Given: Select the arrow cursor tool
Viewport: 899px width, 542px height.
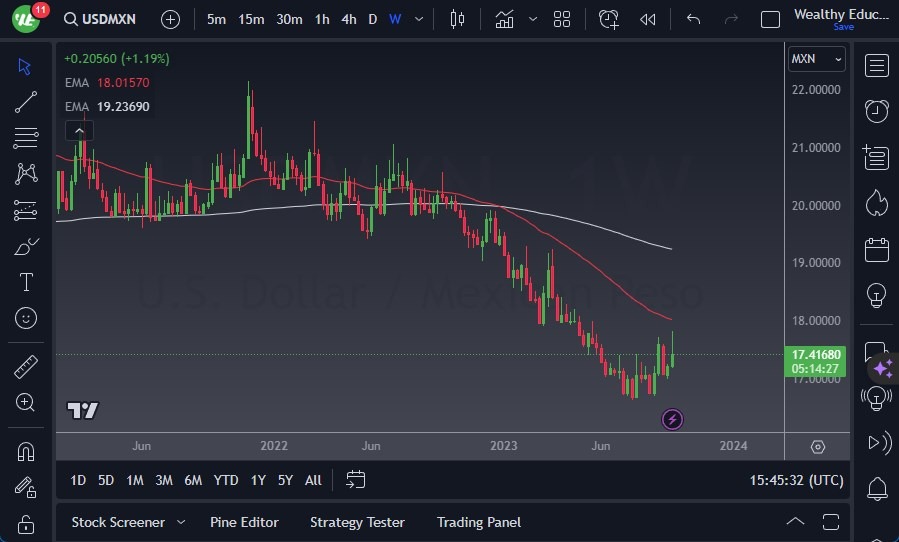Looking at the screenshot, I should 25,67.
